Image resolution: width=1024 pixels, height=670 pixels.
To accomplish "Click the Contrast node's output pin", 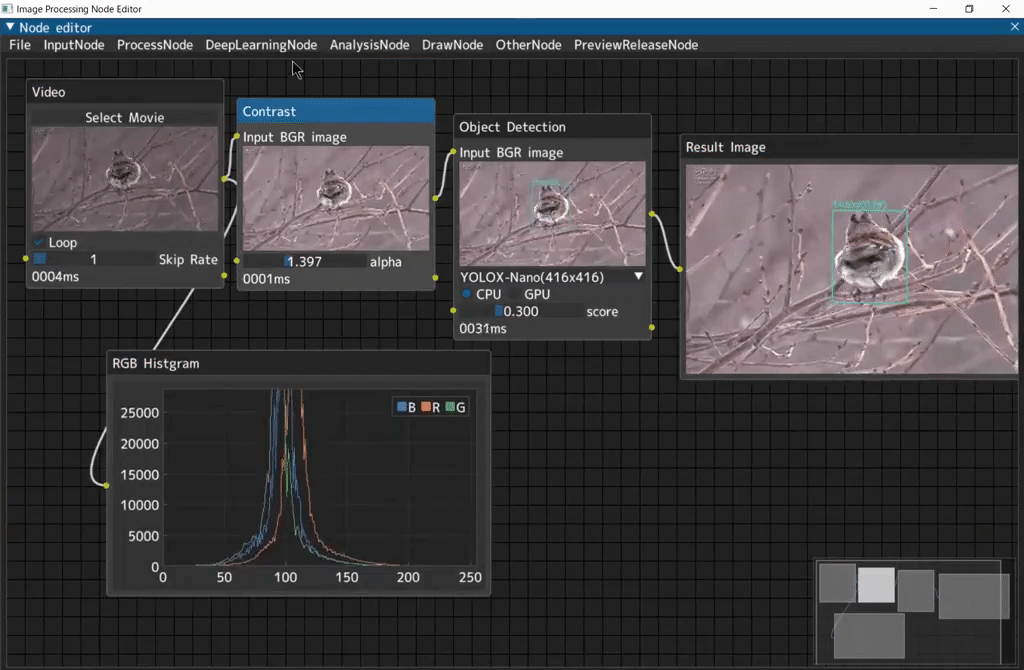I will pos(435,198).
